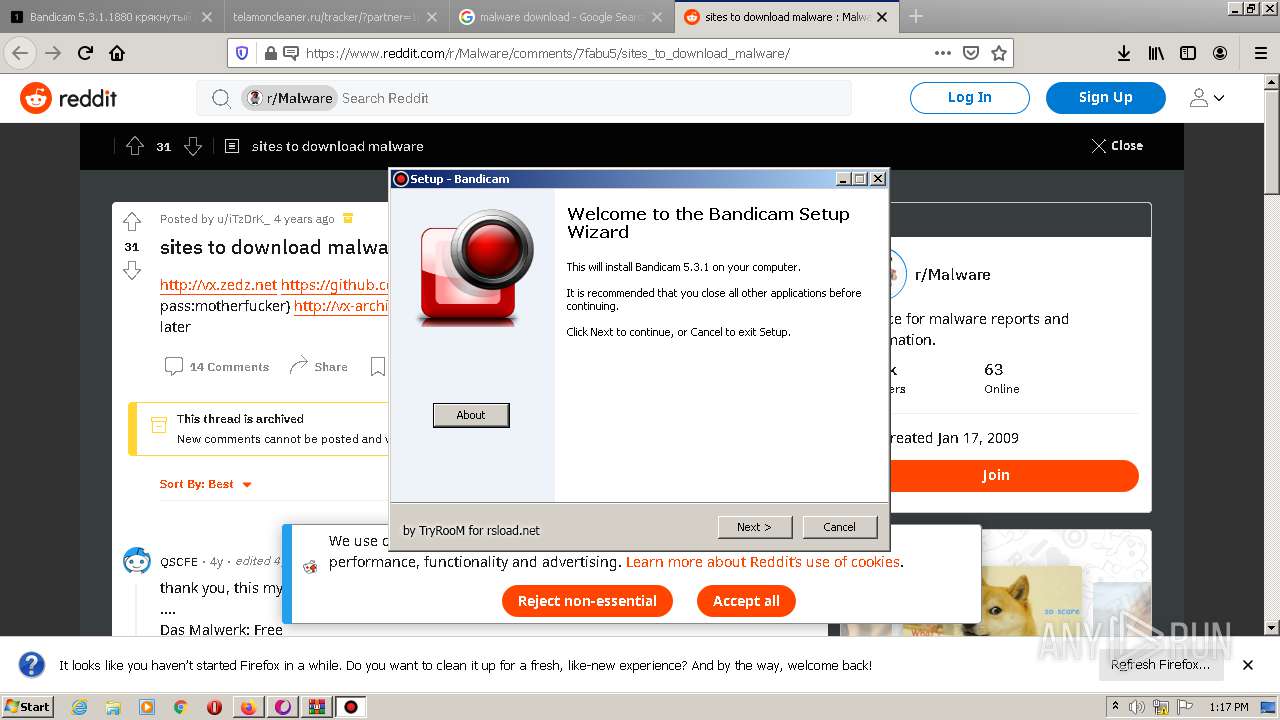The width and height of the screenshot is (1280, 720).
Task: Click the Firefox forward arrow
Action: [52, 53]
